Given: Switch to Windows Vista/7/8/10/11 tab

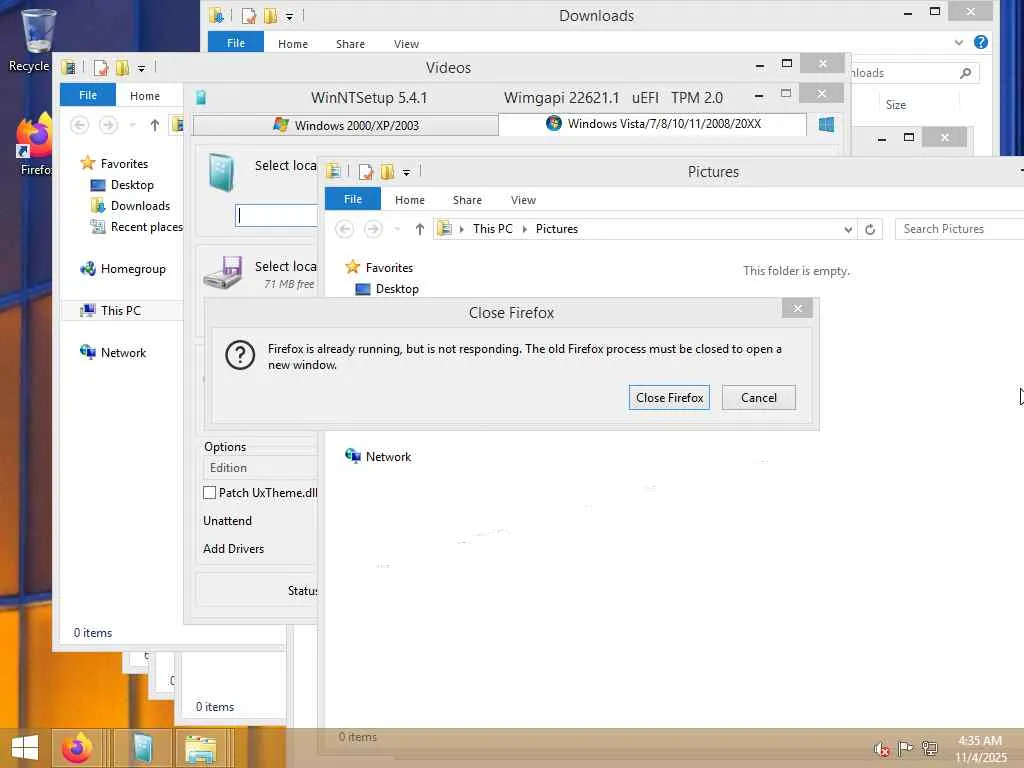Looking at the screenshot, I should (652, 123).
